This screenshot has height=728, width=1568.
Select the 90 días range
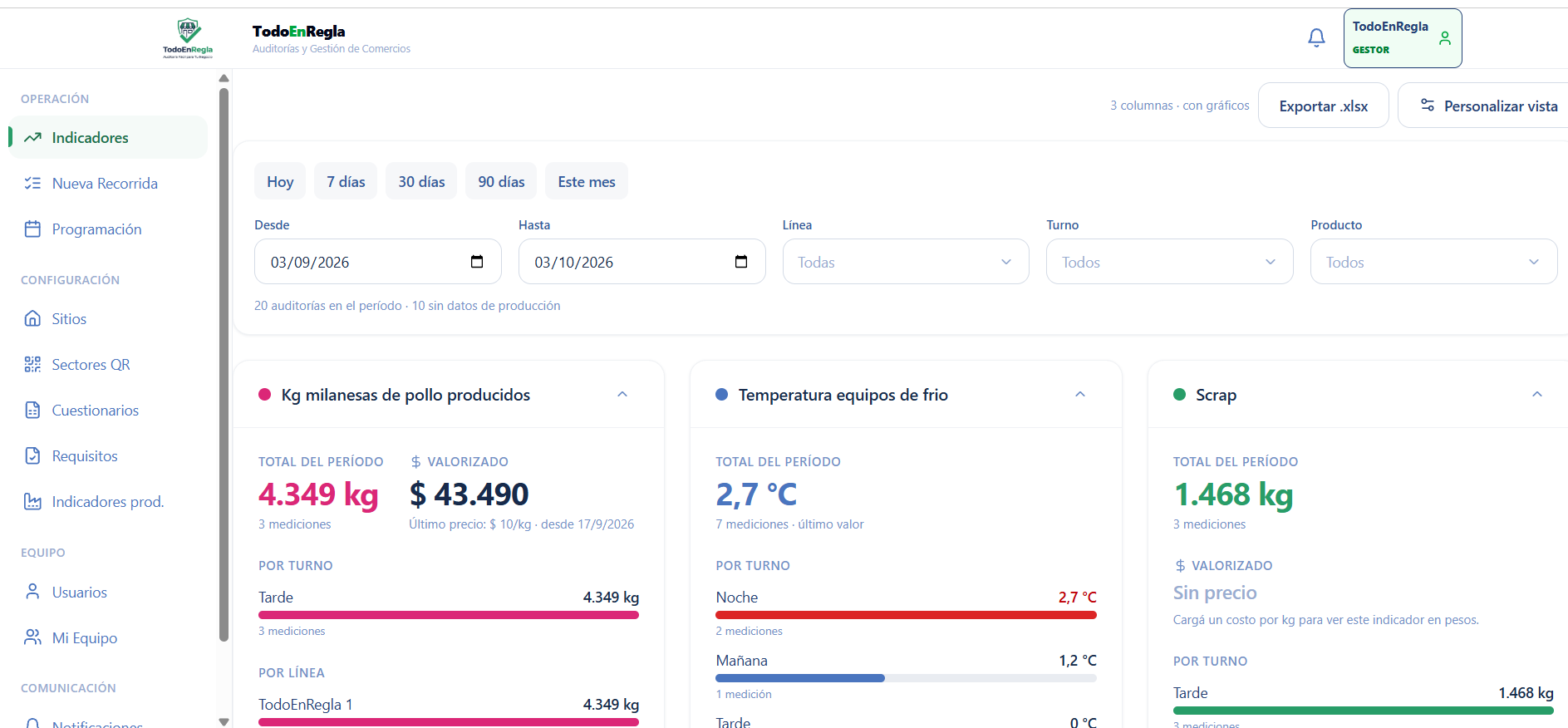501,181
